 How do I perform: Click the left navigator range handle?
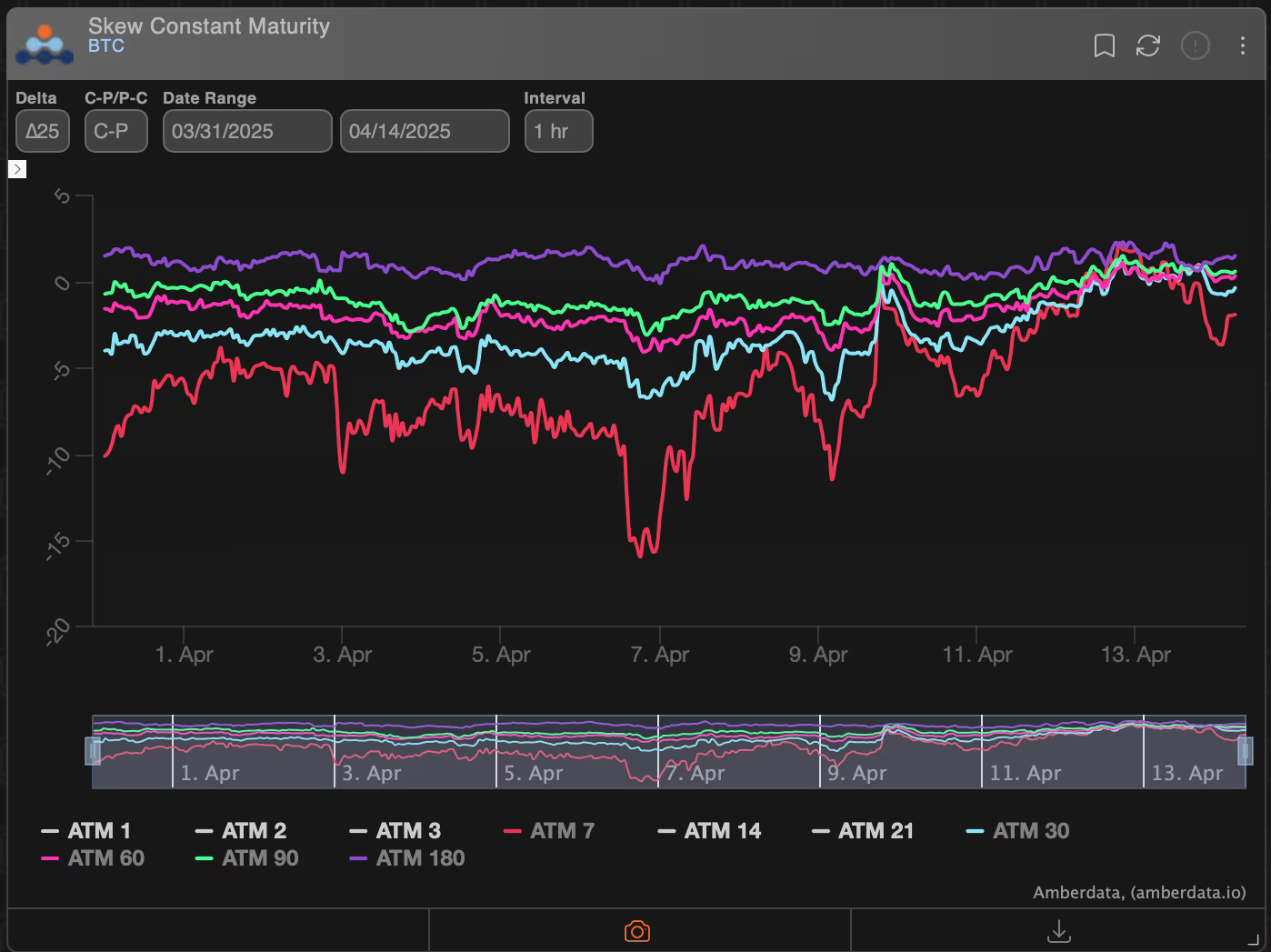pos(93,751)
